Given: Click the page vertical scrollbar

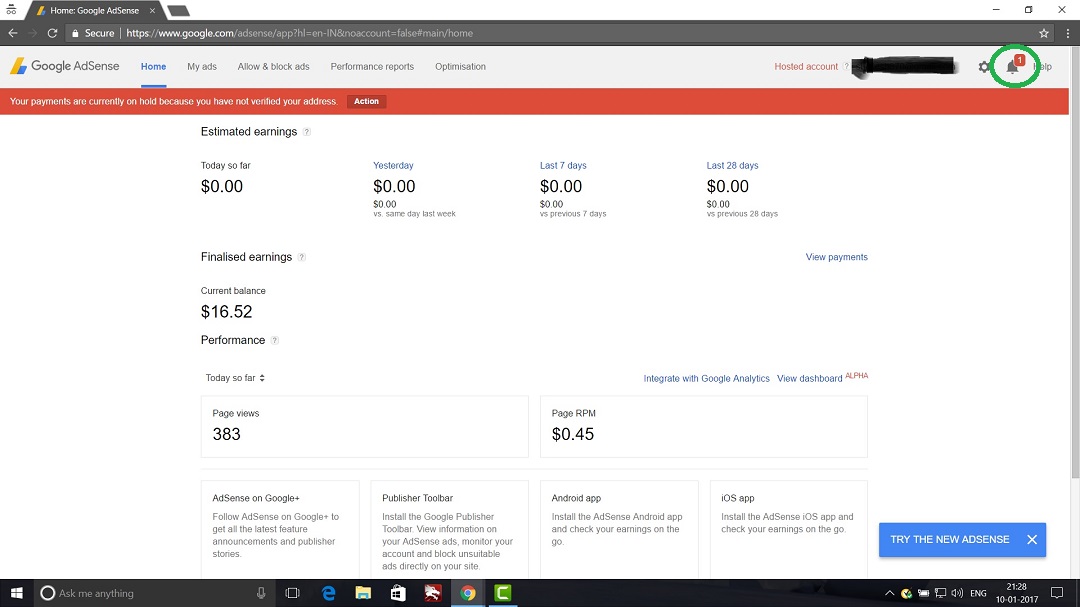Looking at the screenshot, I should point(1074,262).
